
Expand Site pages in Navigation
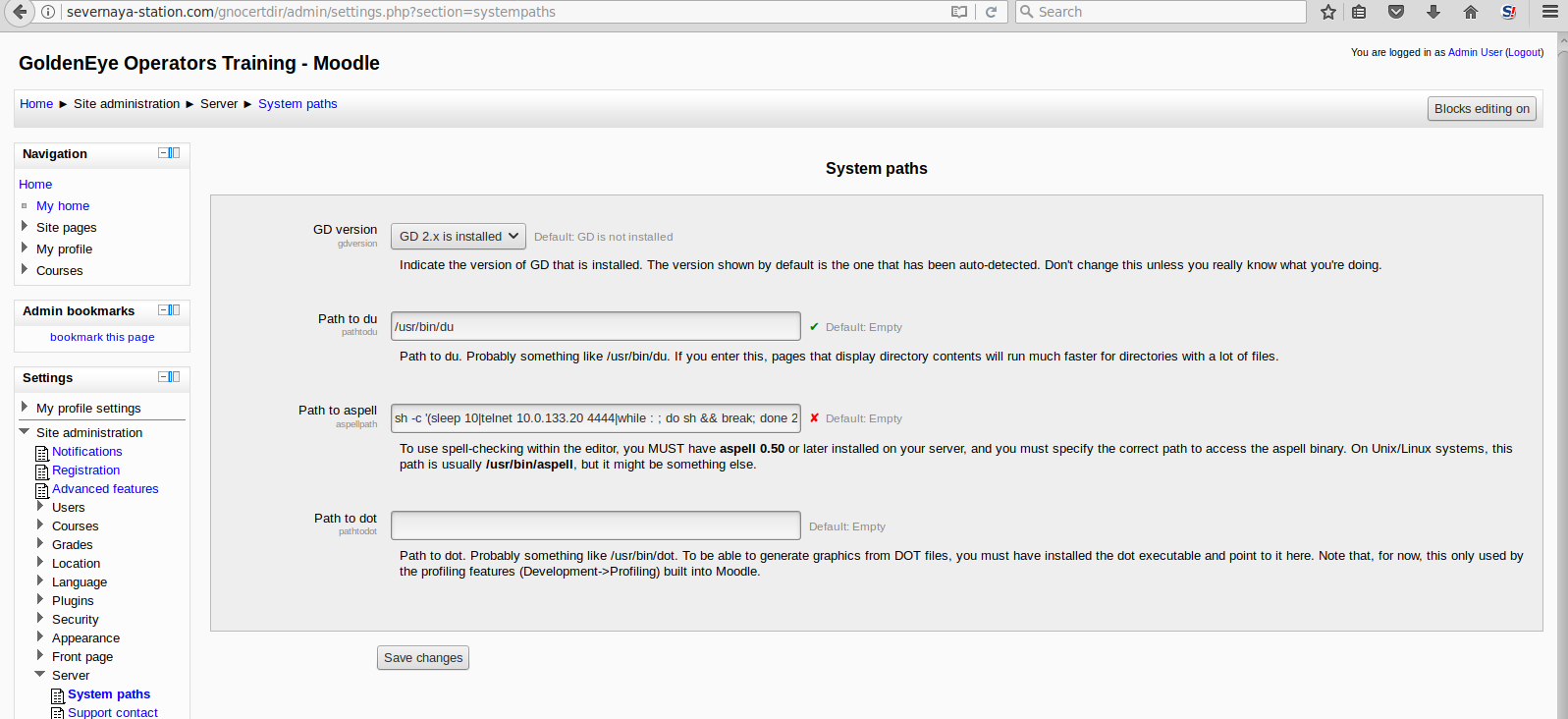(x=25, y=226)
